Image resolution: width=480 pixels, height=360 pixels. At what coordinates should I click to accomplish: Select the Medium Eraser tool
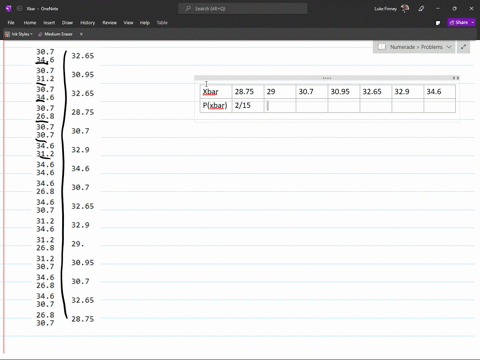pos(55,34)
